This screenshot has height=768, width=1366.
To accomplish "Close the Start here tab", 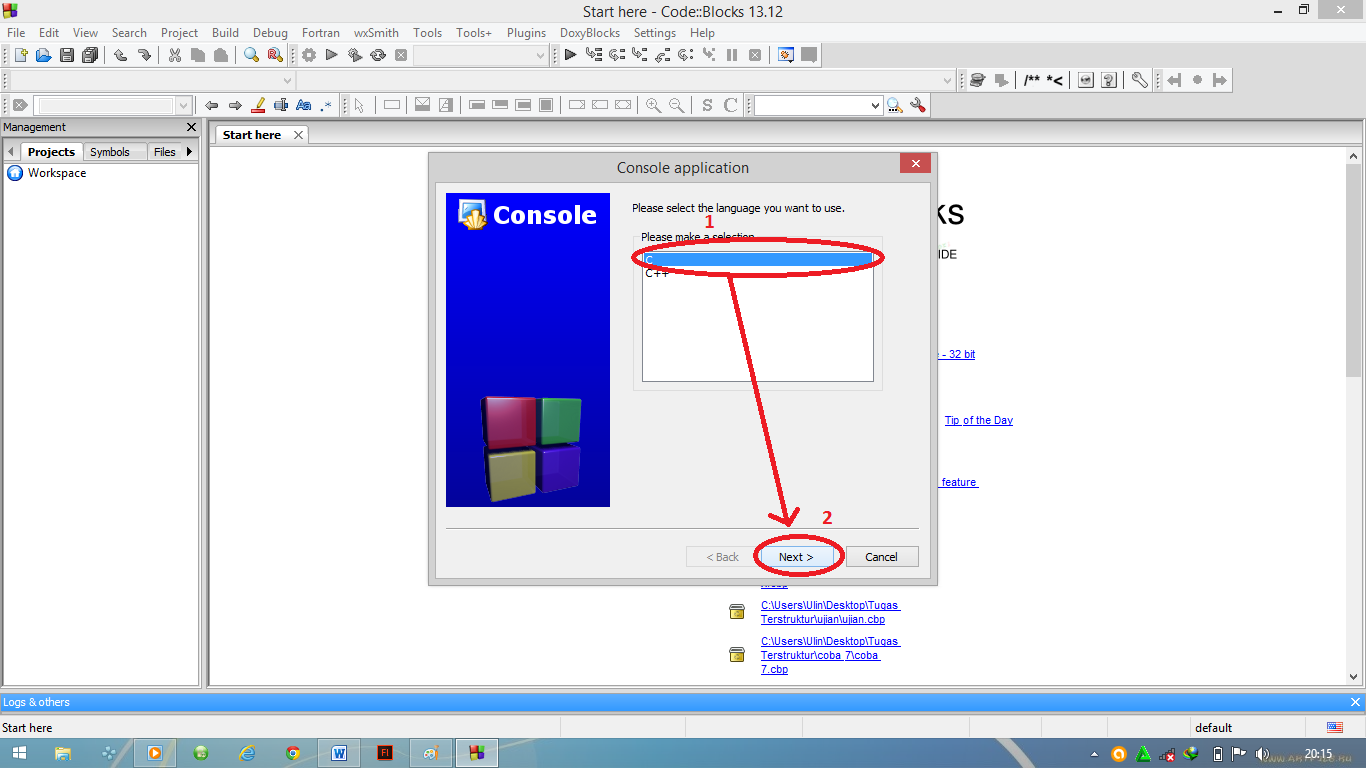I will pos(298,135).
